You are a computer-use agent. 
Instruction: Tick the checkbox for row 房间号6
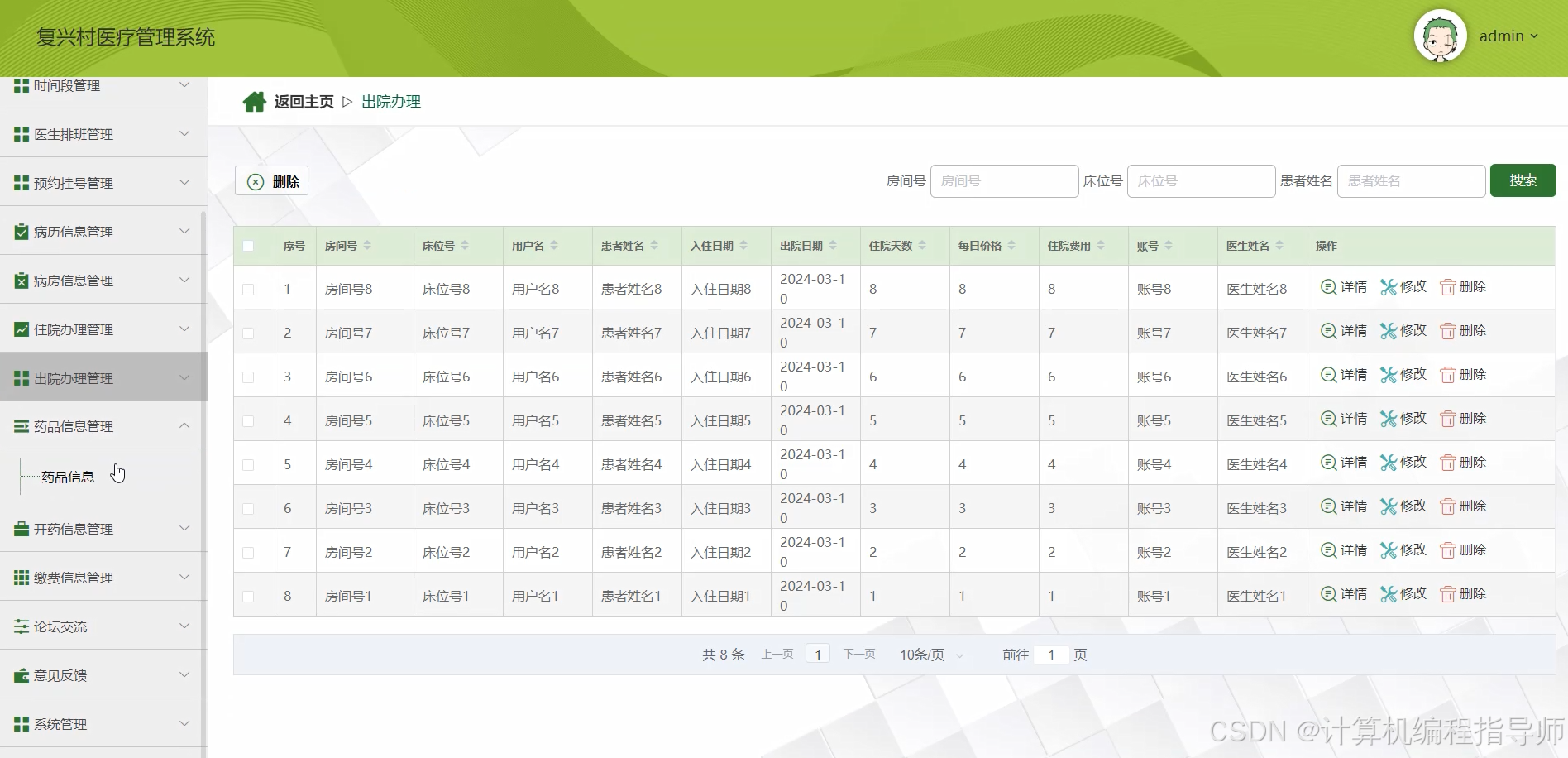pos(248,377)
